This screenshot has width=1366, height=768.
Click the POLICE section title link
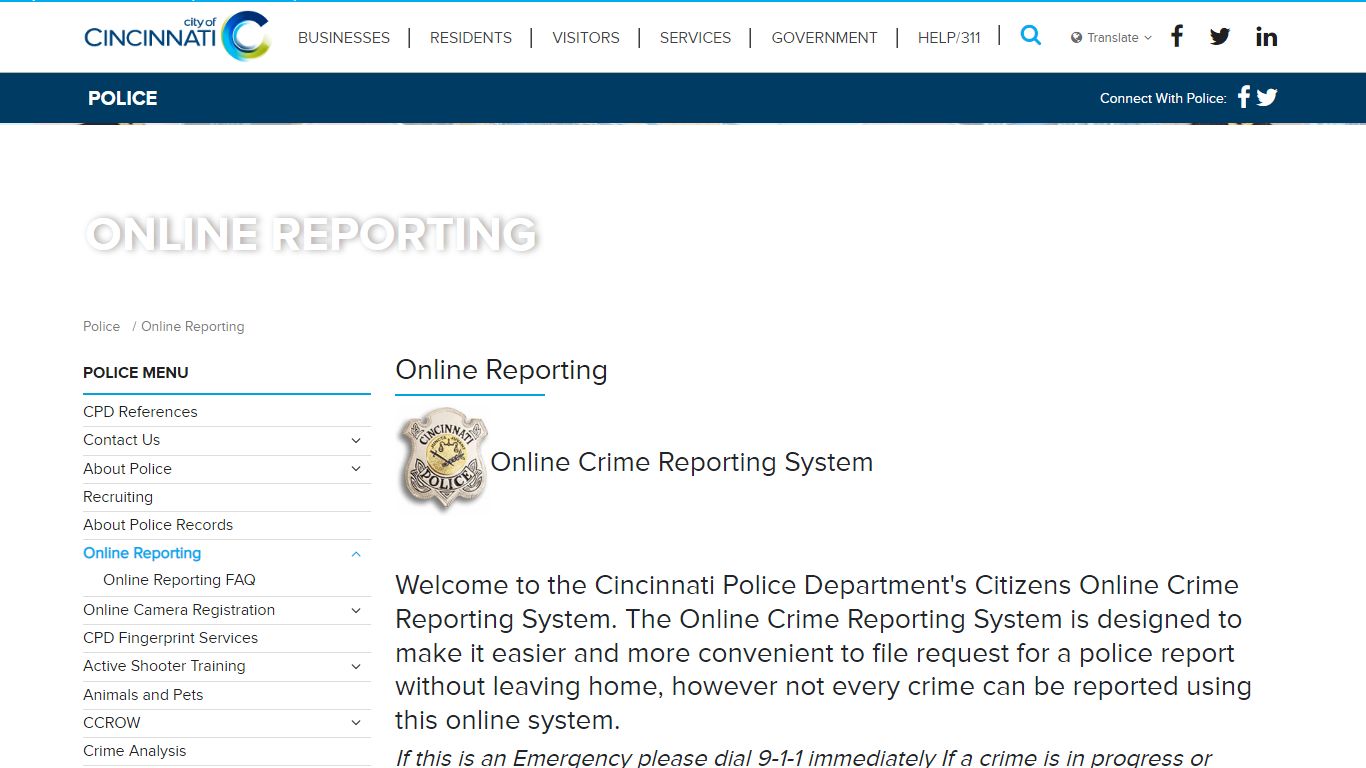(122, 98)
